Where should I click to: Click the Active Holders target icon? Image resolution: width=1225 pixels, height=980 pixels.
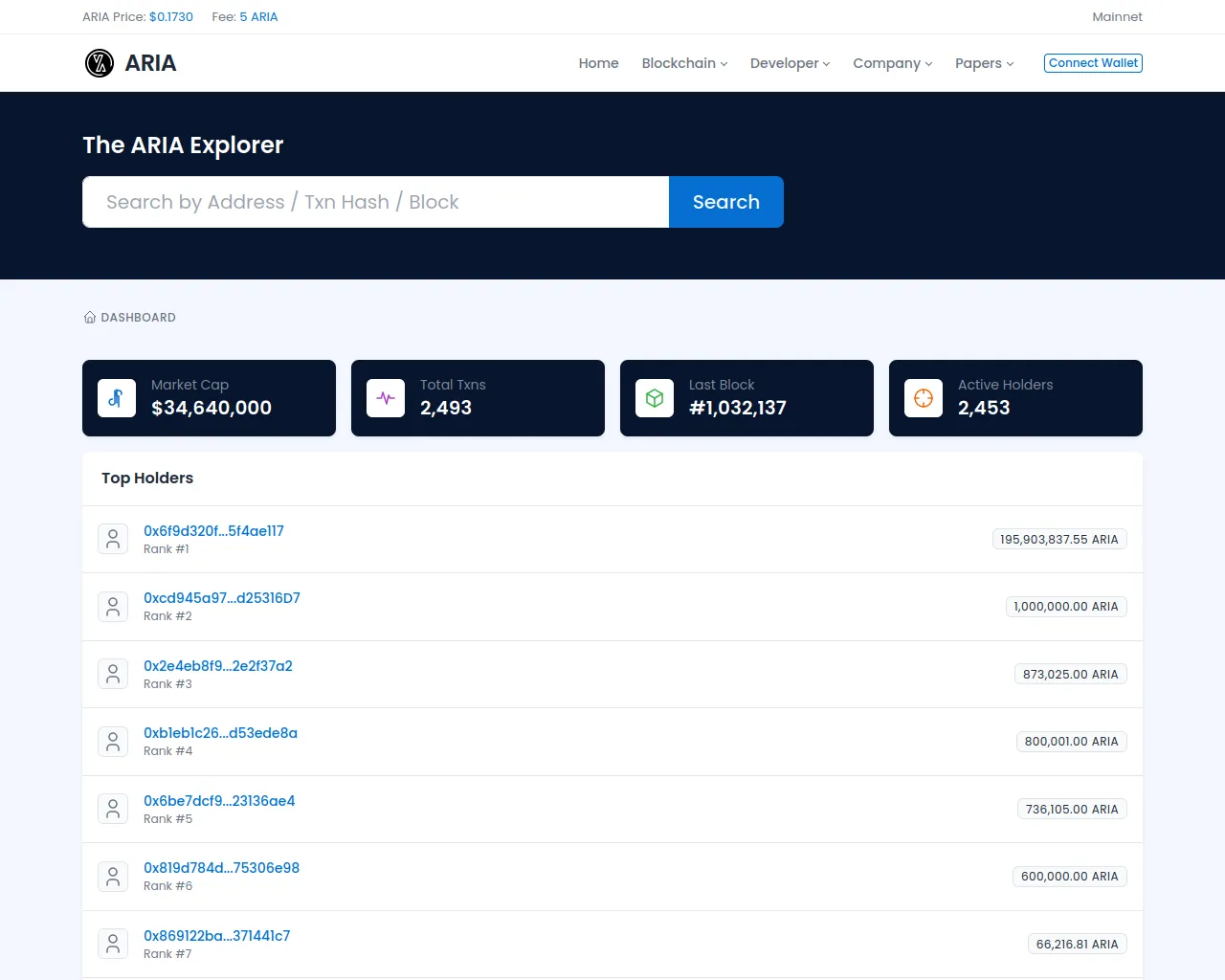924,398
